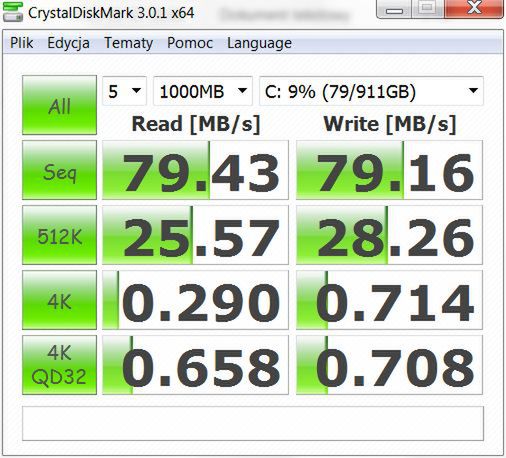This screenshot has height=458, width=506.
Task: Expand the test count dropdown showing 5
Action: click(124, 91)
